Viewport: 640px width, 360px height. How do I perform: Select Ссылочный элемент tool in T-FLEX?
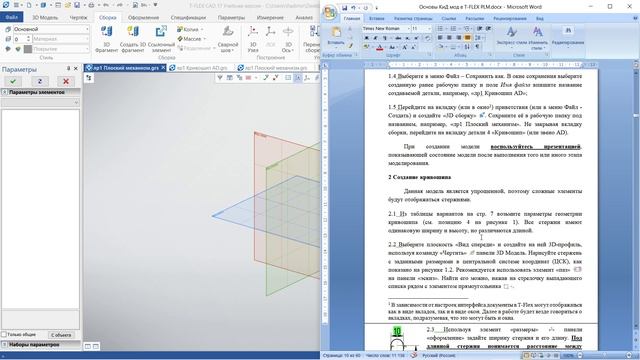click(161, 39)
